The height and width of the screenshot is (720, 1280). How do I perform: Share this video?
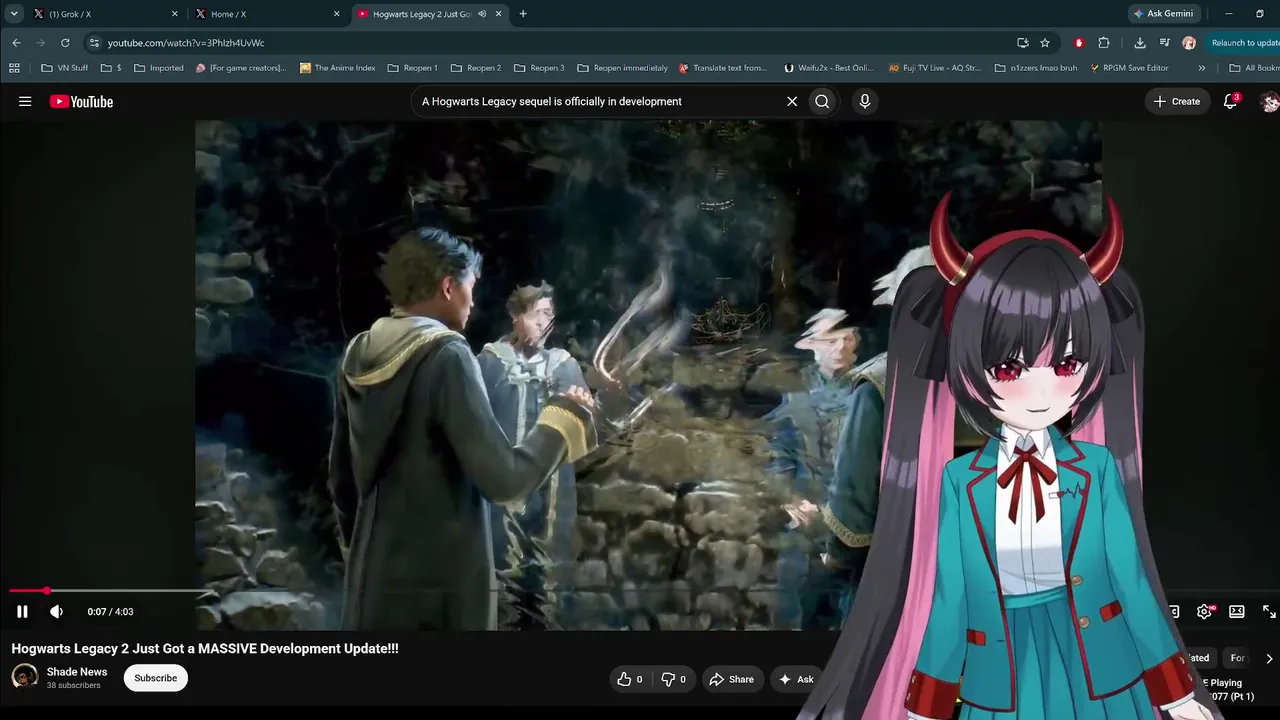coord(732,679)
